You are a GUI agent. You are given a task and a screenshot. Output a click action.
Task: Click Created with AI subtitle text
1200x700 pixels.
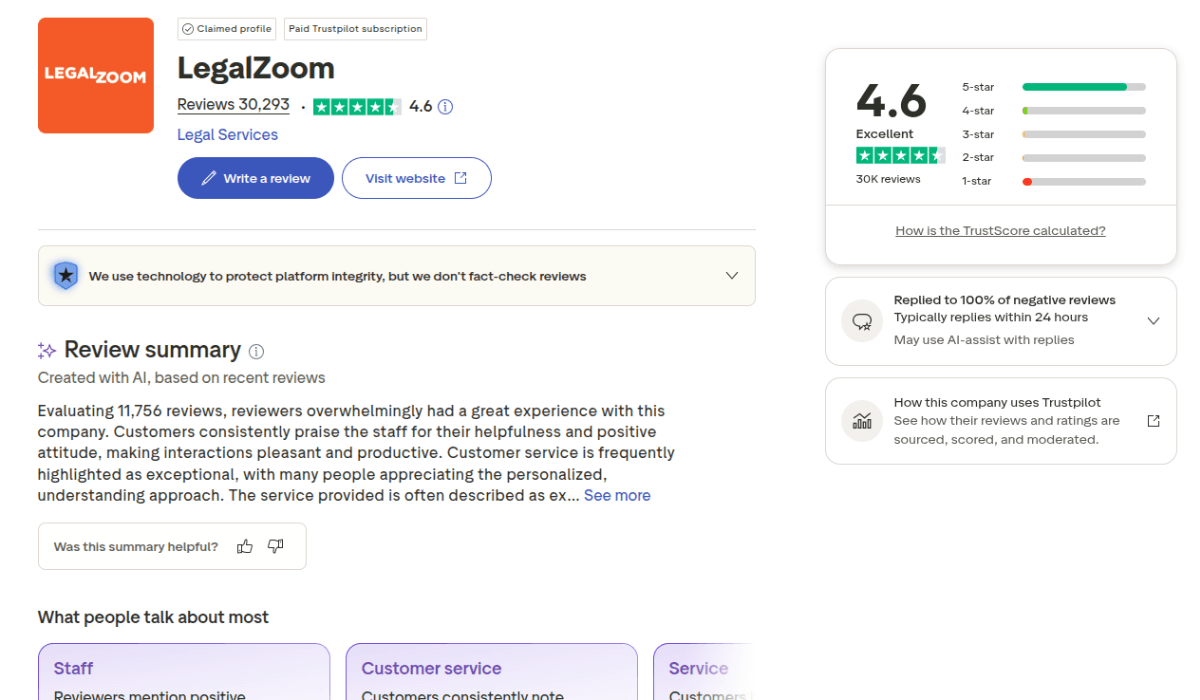tap(182, 378)
